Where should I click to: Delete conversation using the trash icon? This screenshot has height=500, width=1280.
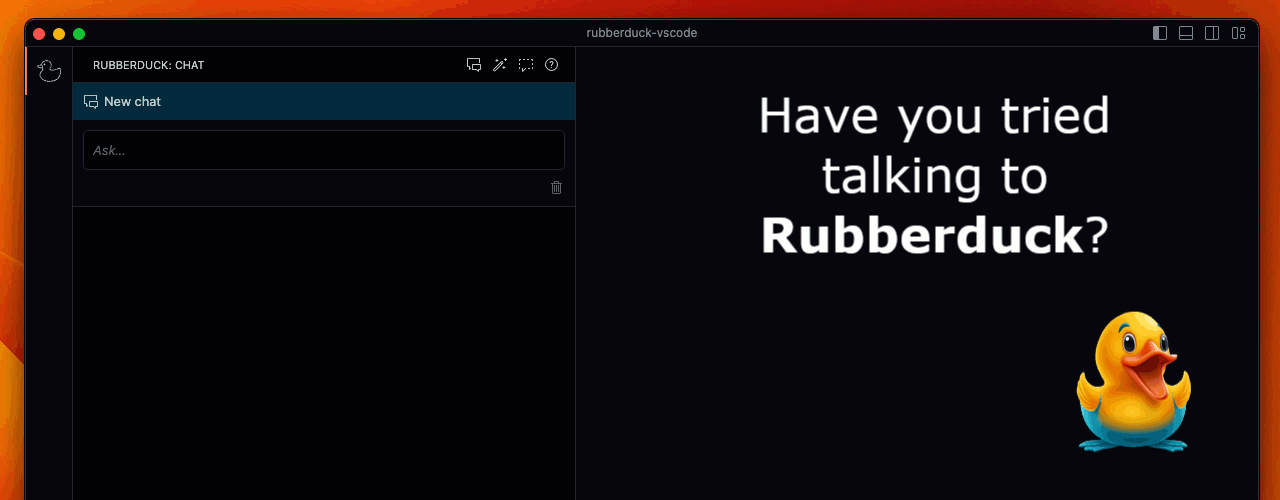[557, 187]
